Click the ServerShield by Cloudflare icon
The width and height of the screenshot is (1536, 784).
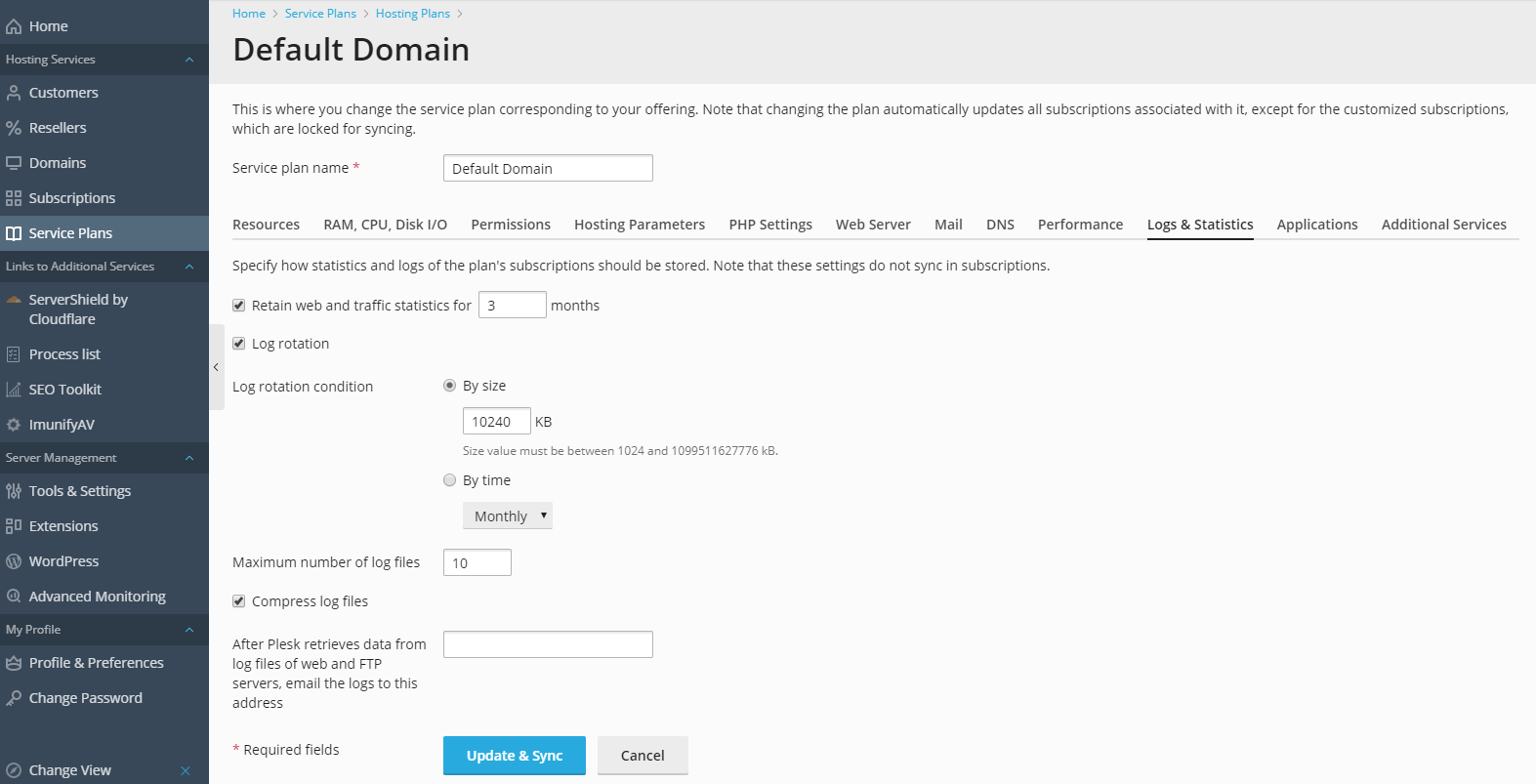click(14, 300)
